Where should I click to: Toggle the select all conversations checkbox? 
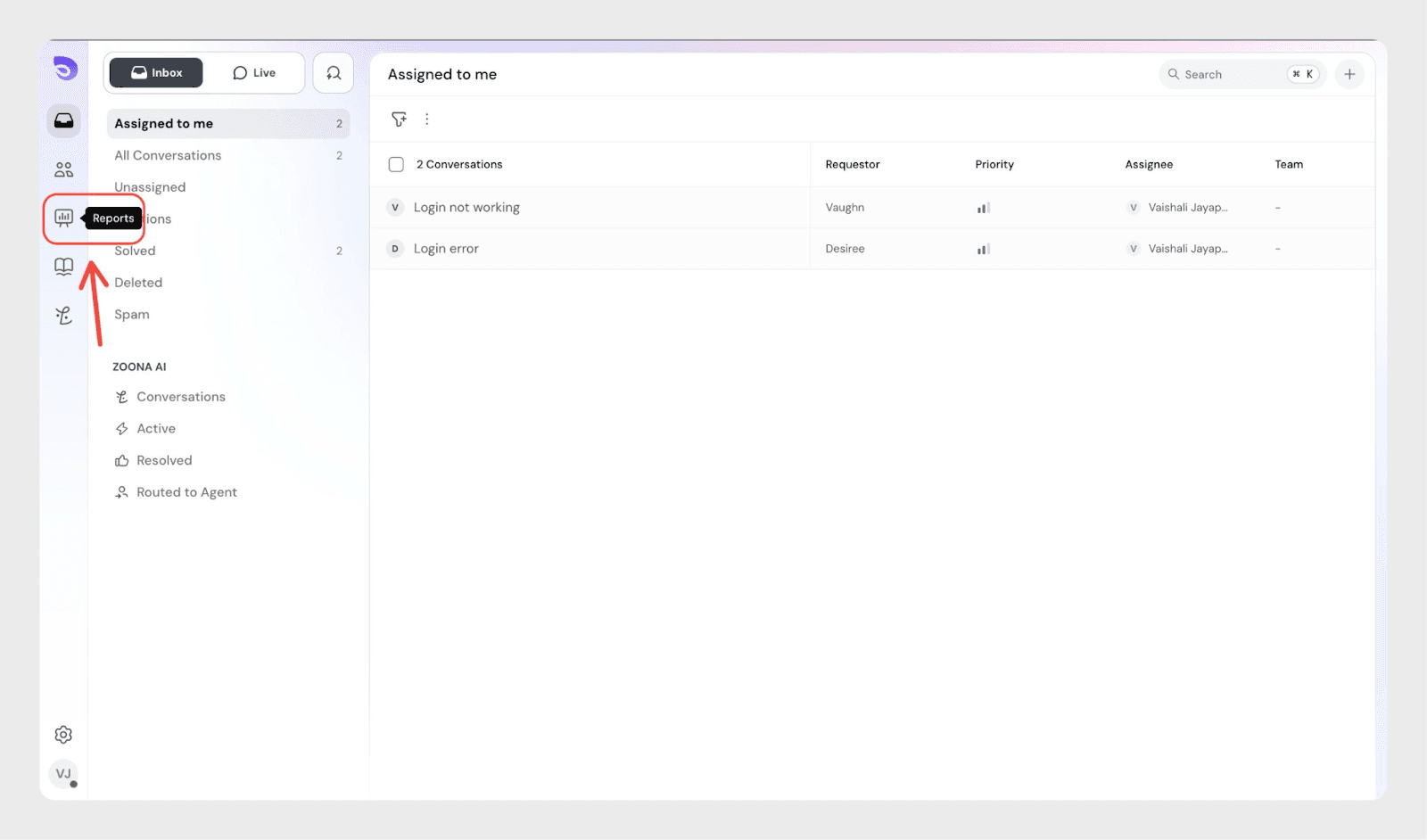(x=396, y=164)
